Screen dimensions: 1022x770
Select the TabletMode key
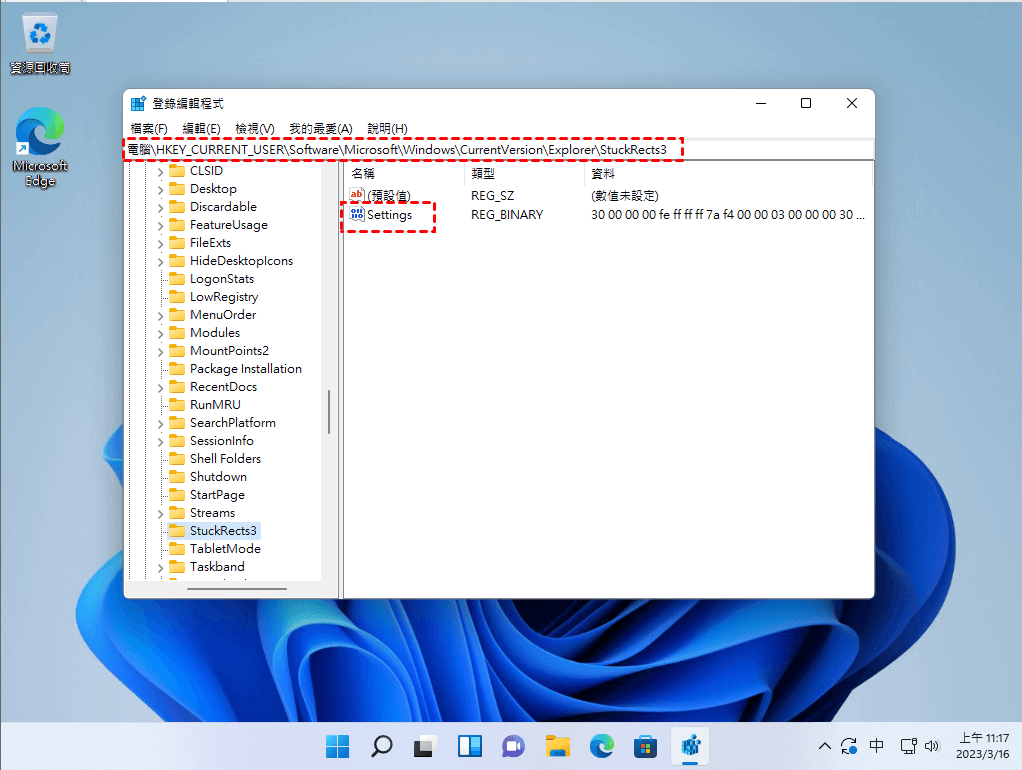click(225, 549)
